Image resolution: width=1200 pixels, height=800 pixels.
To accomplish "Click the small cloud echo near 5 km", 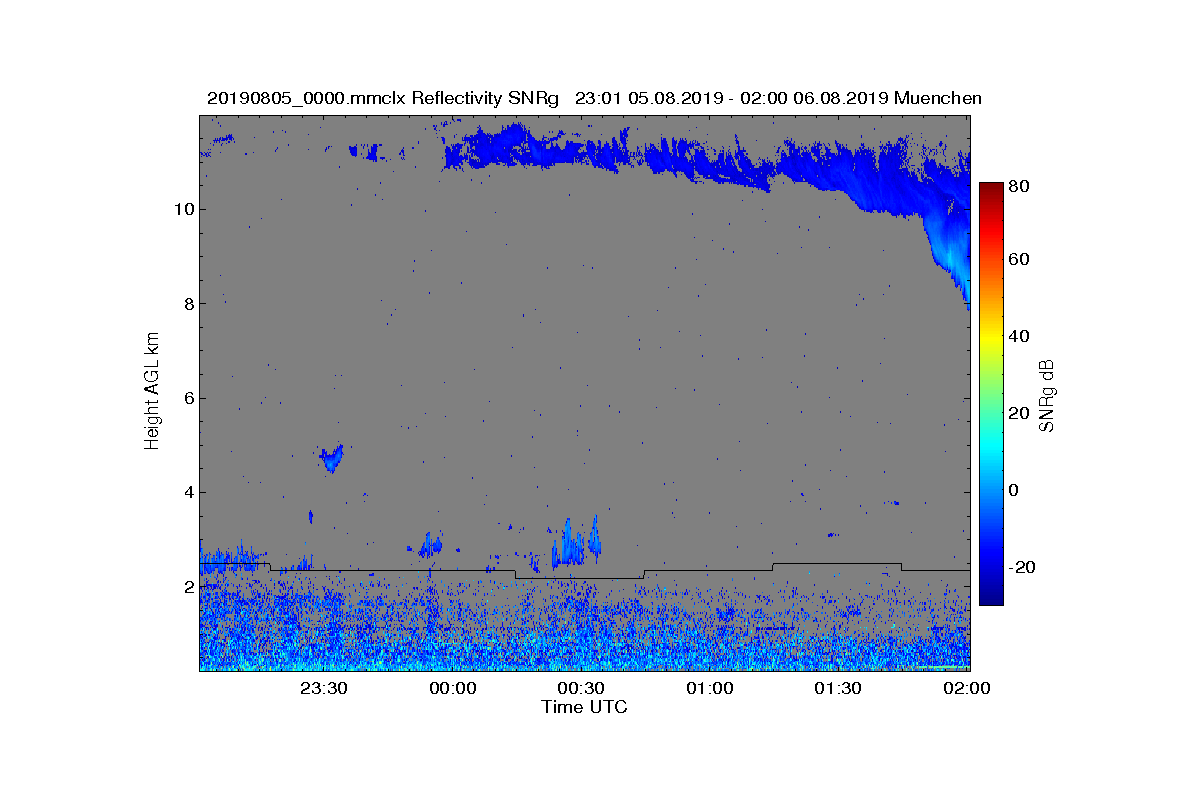I will [331, 459].
